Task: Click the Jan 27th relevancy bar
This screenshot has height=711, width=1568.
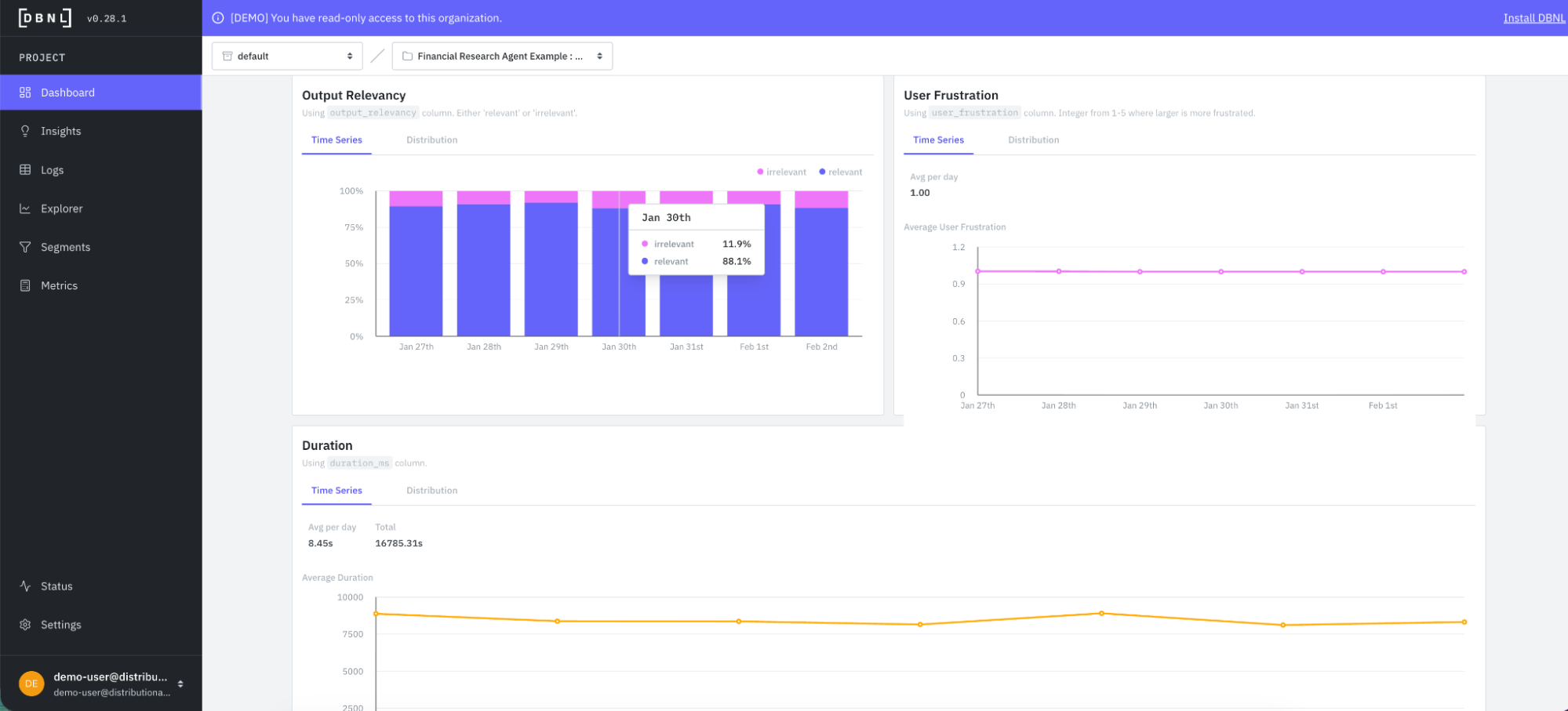Action: click(x=416, y=263)
